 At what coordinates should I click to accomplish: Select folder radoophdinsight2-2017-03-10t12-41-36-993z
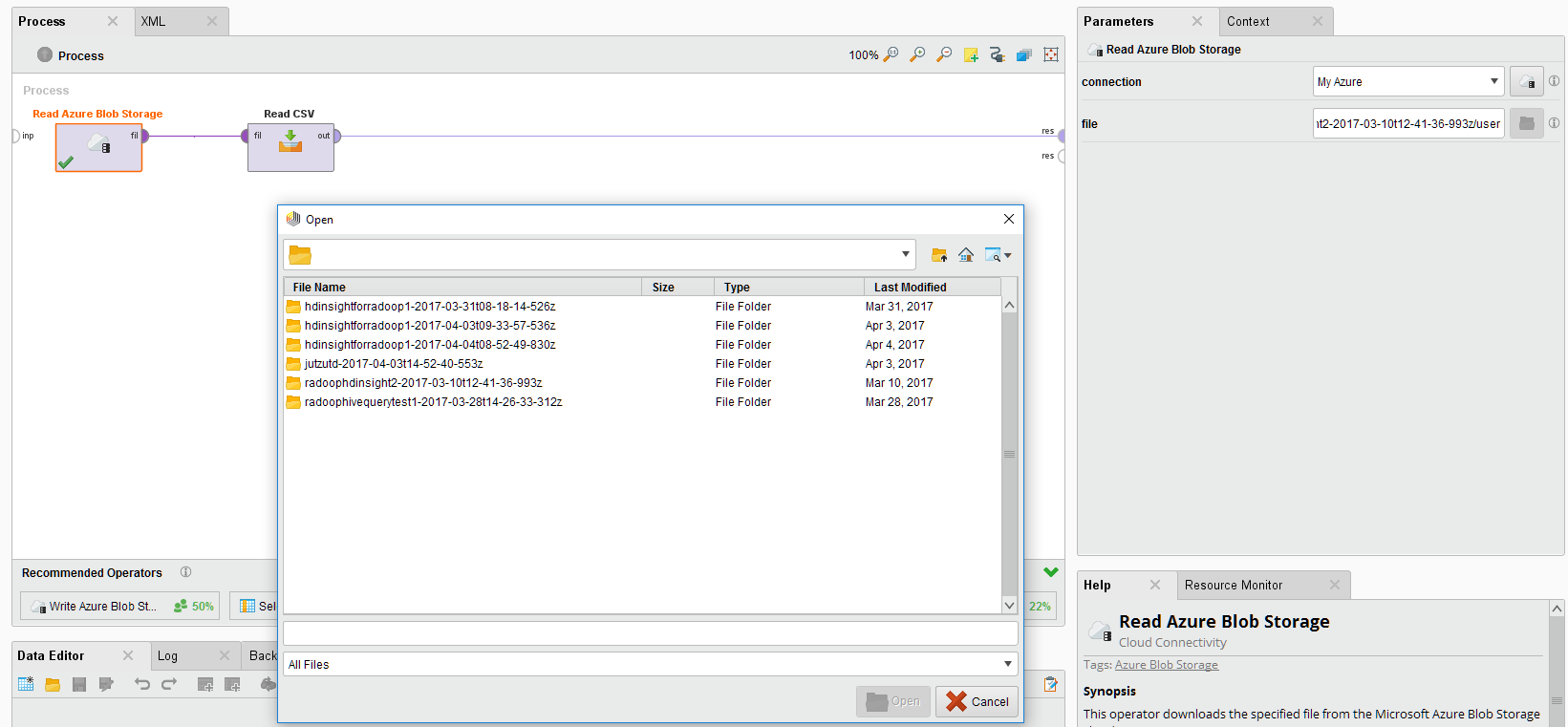[x=642, y=383]
